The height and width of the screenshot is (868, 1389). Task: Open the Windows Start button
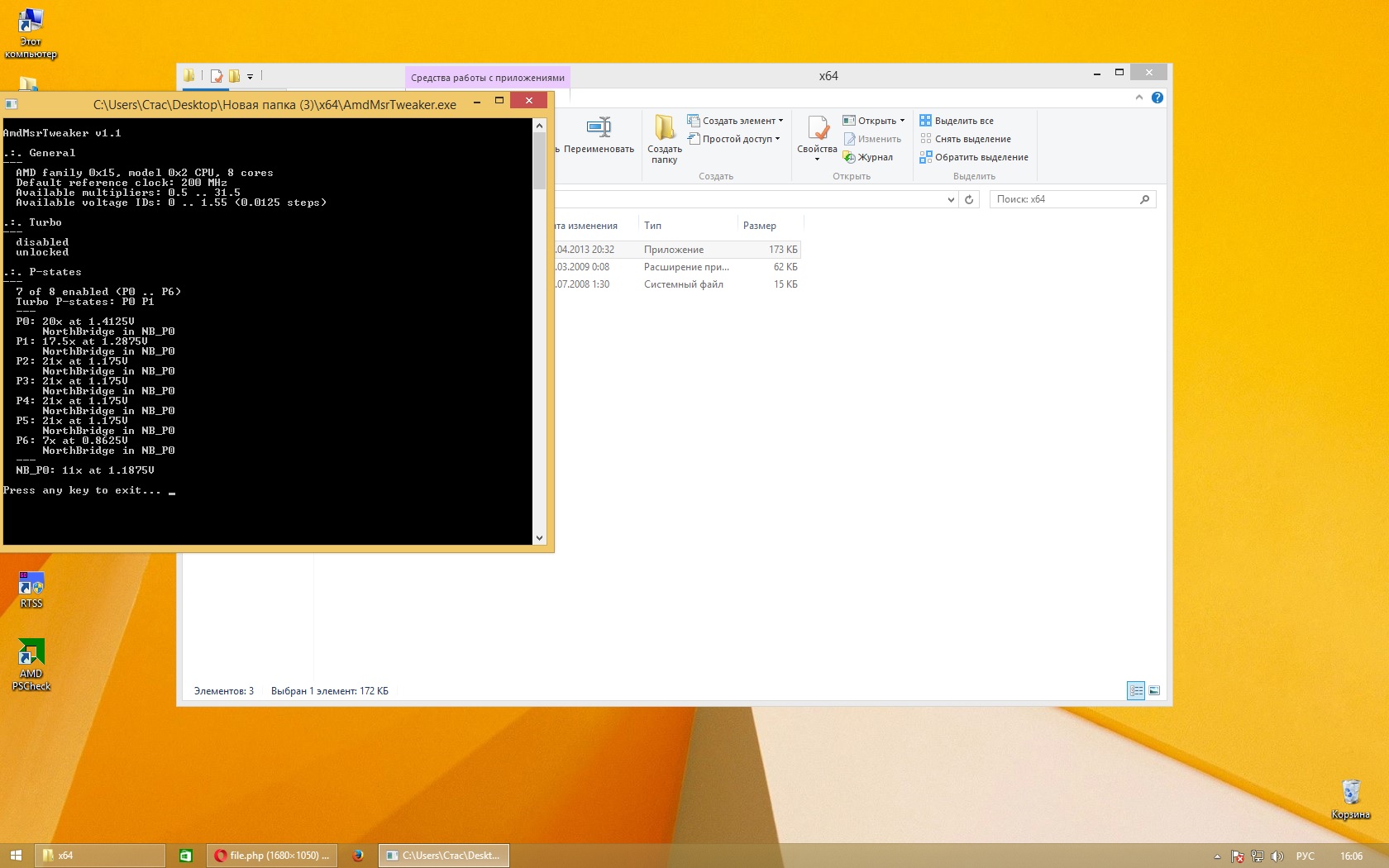[x=16, y=856]
